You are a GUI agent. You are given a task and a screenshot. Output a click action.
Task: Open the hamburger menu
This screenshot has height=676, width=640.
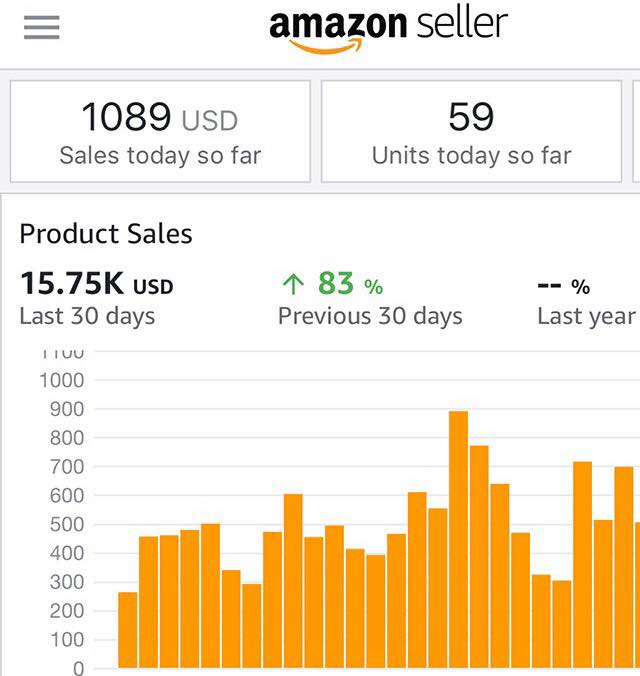[x=41, y=27]
